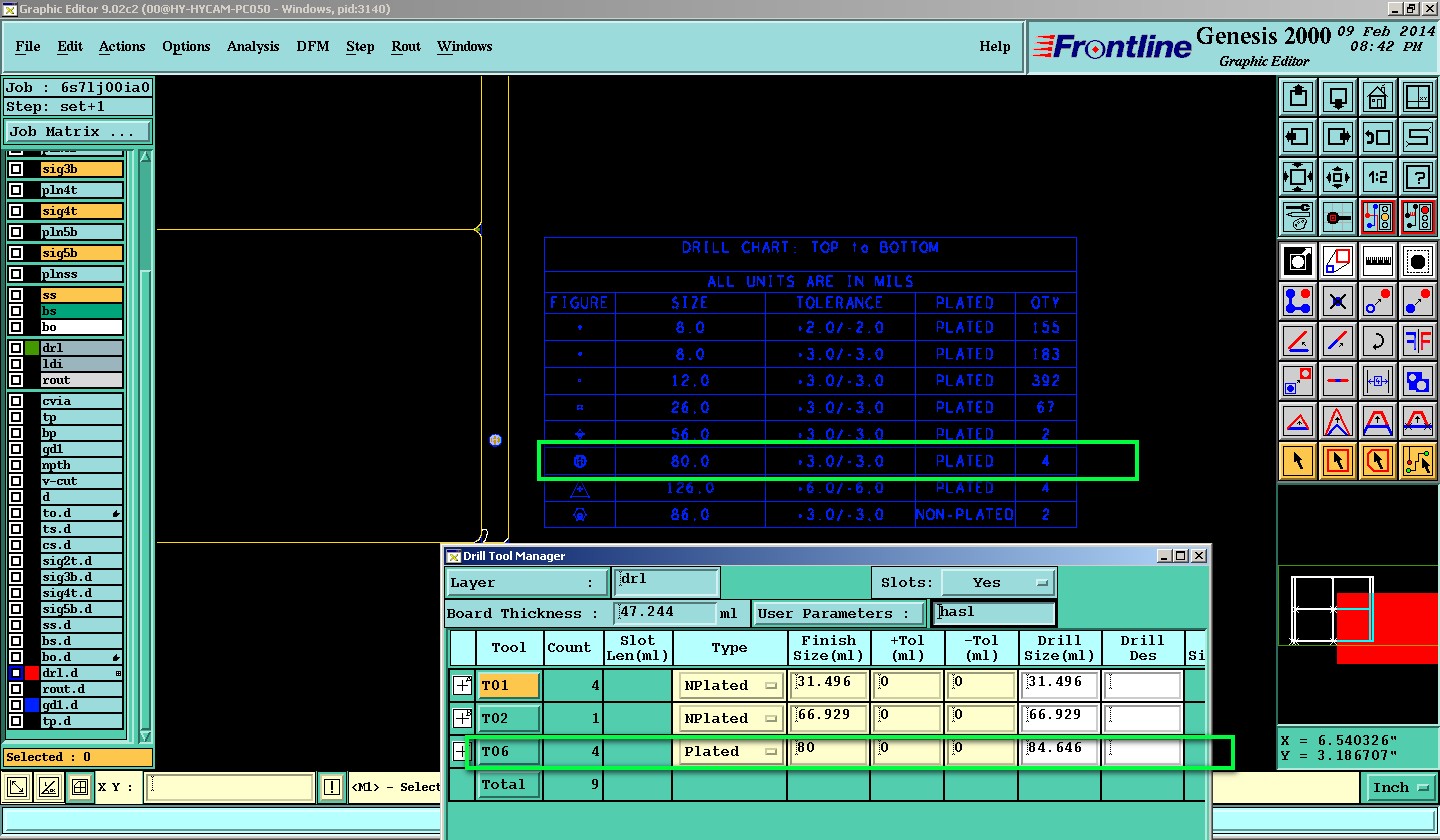Click the question mark help icon

pyautogui.click(x=1417, y=177)
